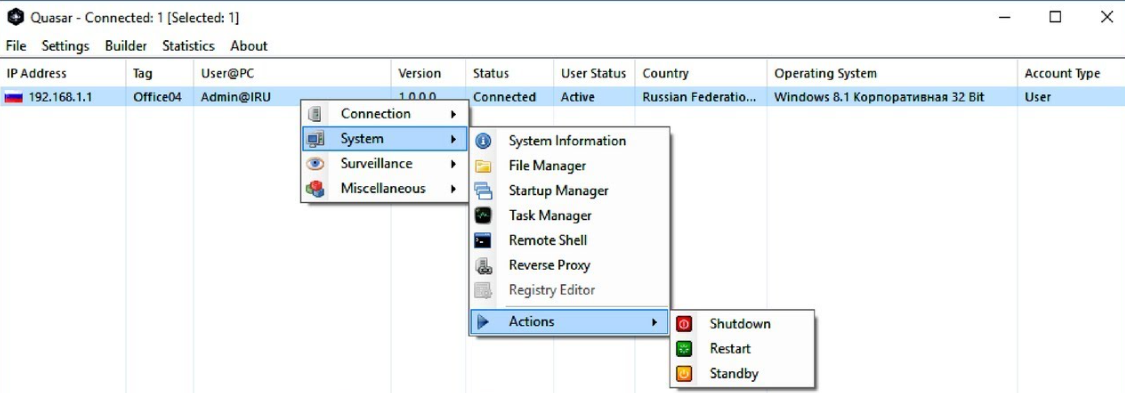Screen dimensions: 1125x393
Task: Open the About menu
Action: click(249, 46)
